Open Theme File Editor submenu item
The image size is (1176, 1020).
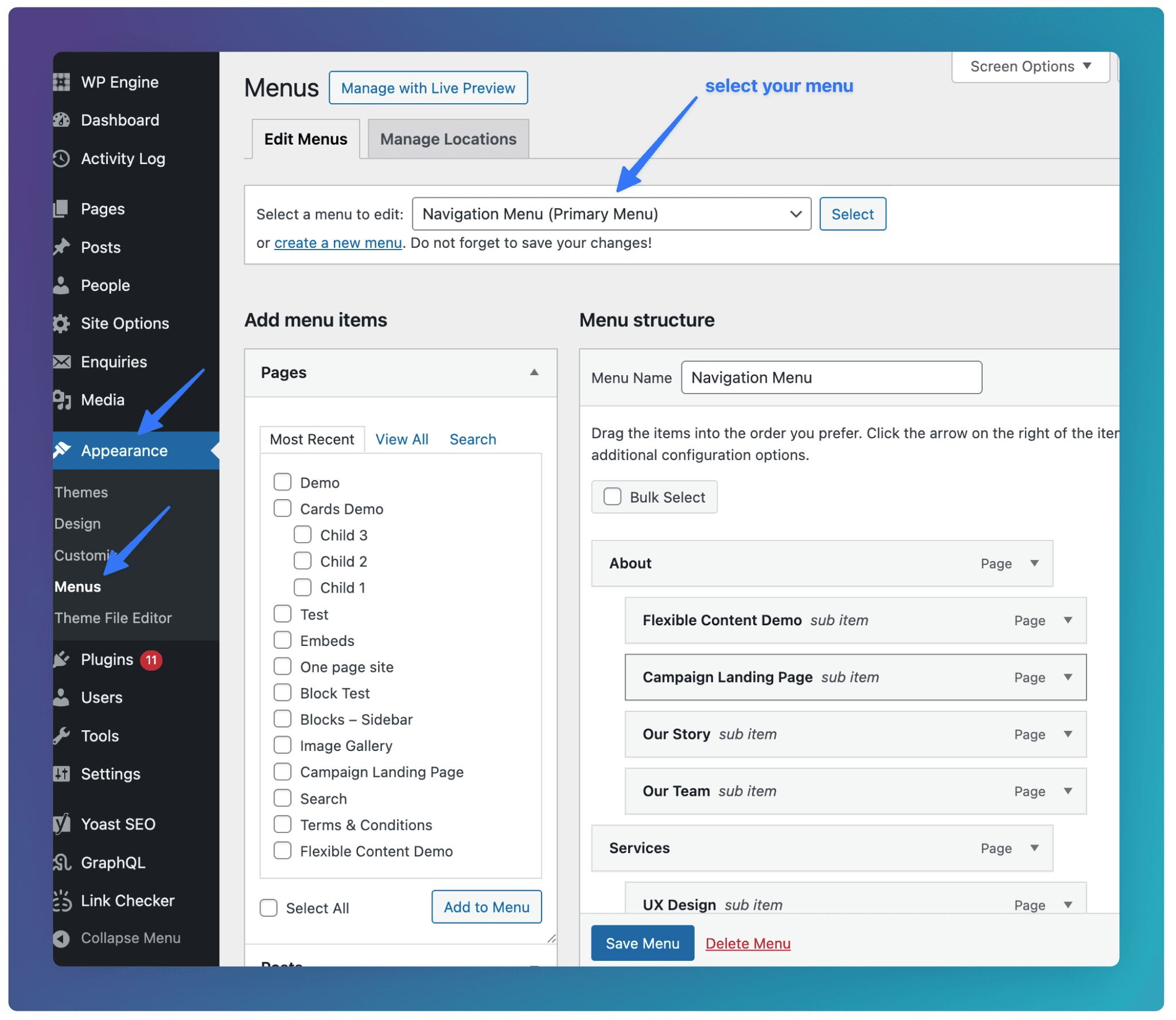113,618
